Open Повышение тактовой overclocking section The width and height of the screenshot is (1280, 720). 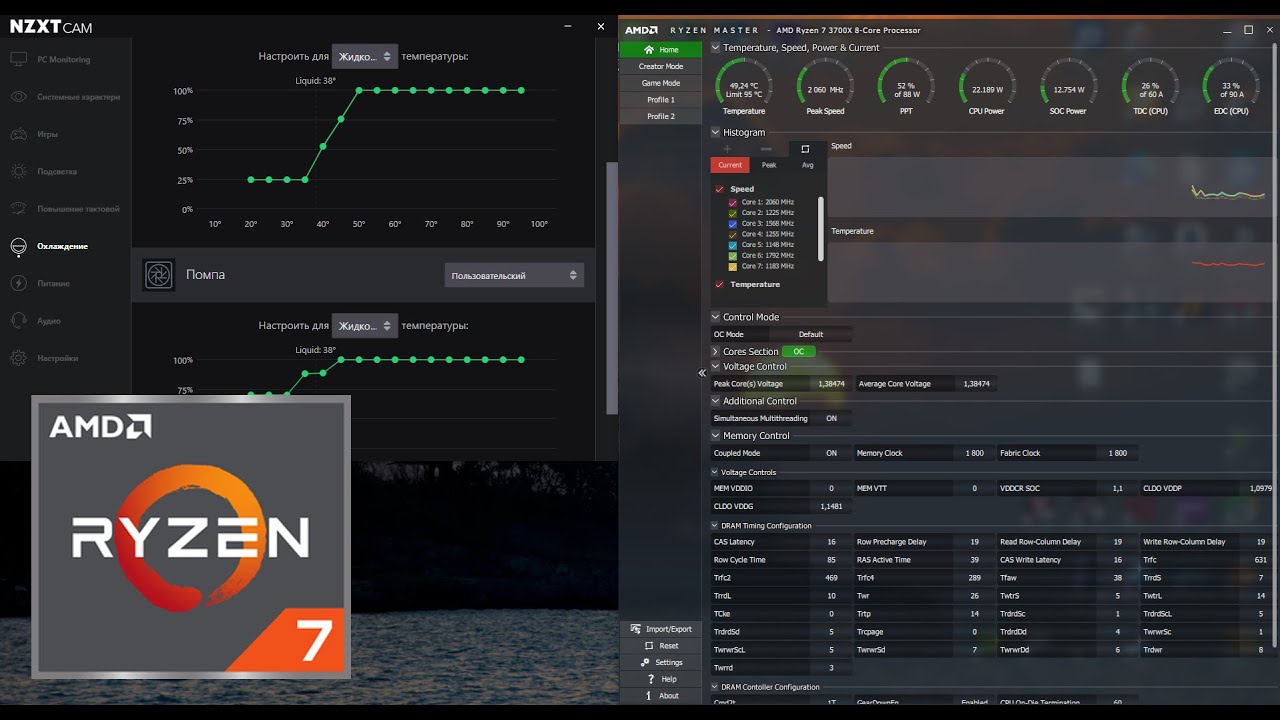(x=64, y=209)
